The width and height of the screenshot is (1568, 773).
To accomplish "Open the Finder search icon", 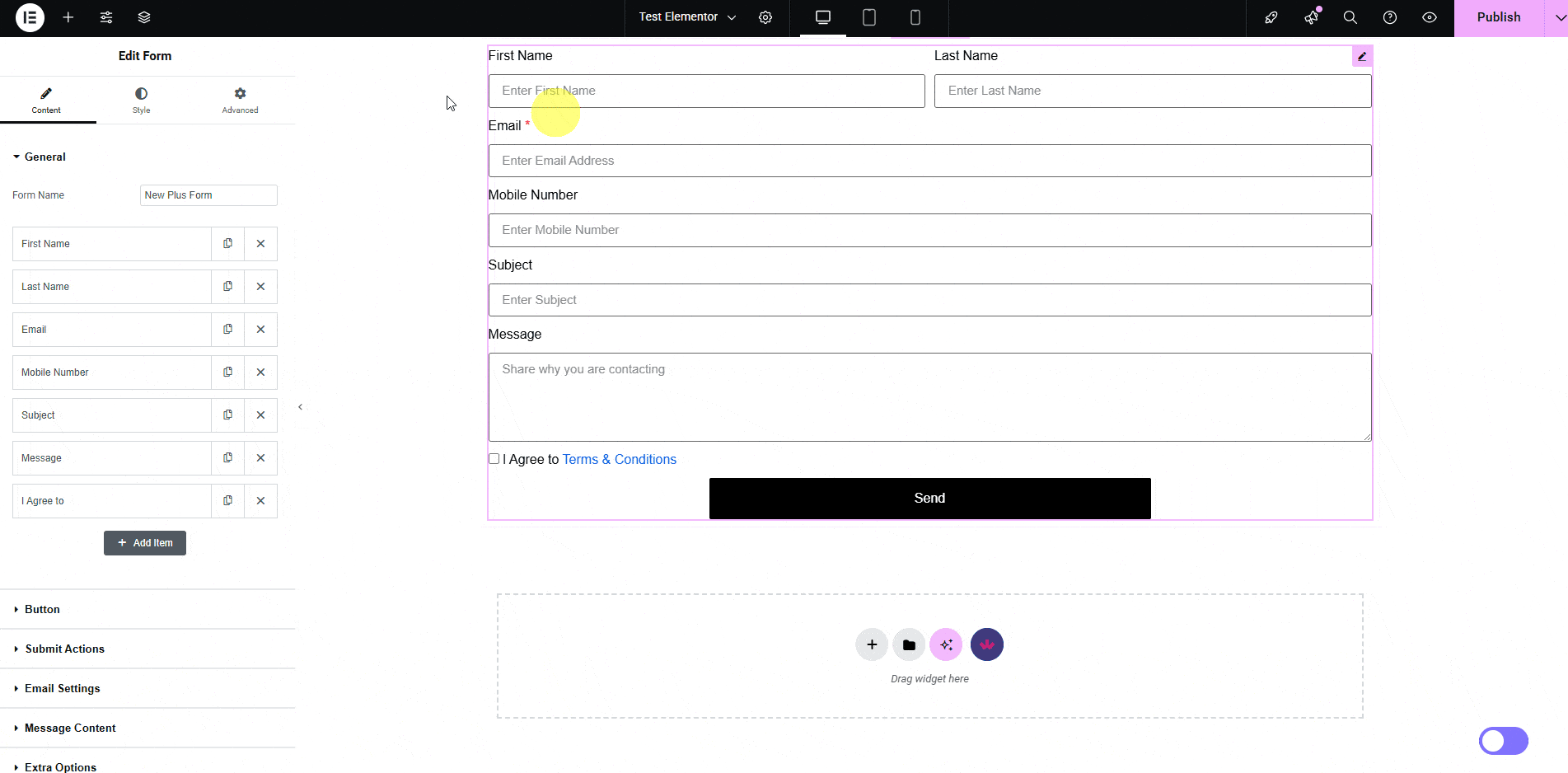I will [x=1350, y=17].
